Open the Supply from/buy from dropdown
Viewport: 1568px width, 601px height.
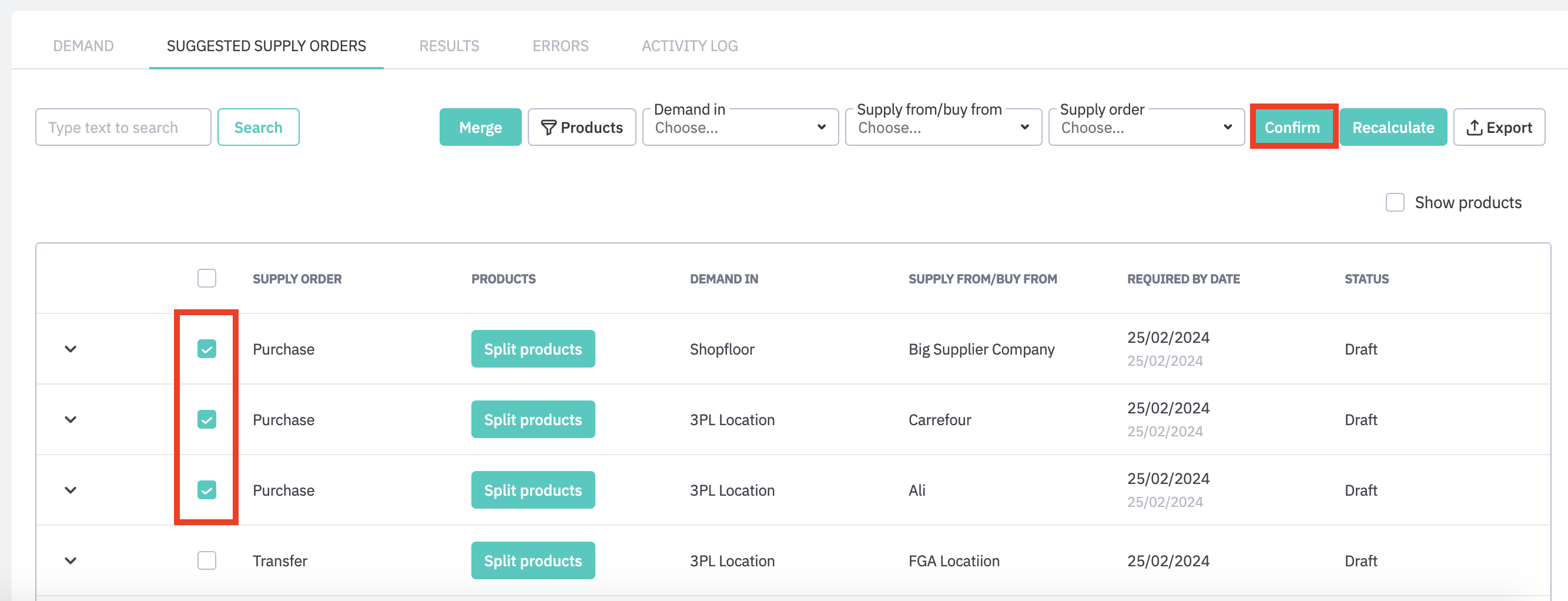943,127
